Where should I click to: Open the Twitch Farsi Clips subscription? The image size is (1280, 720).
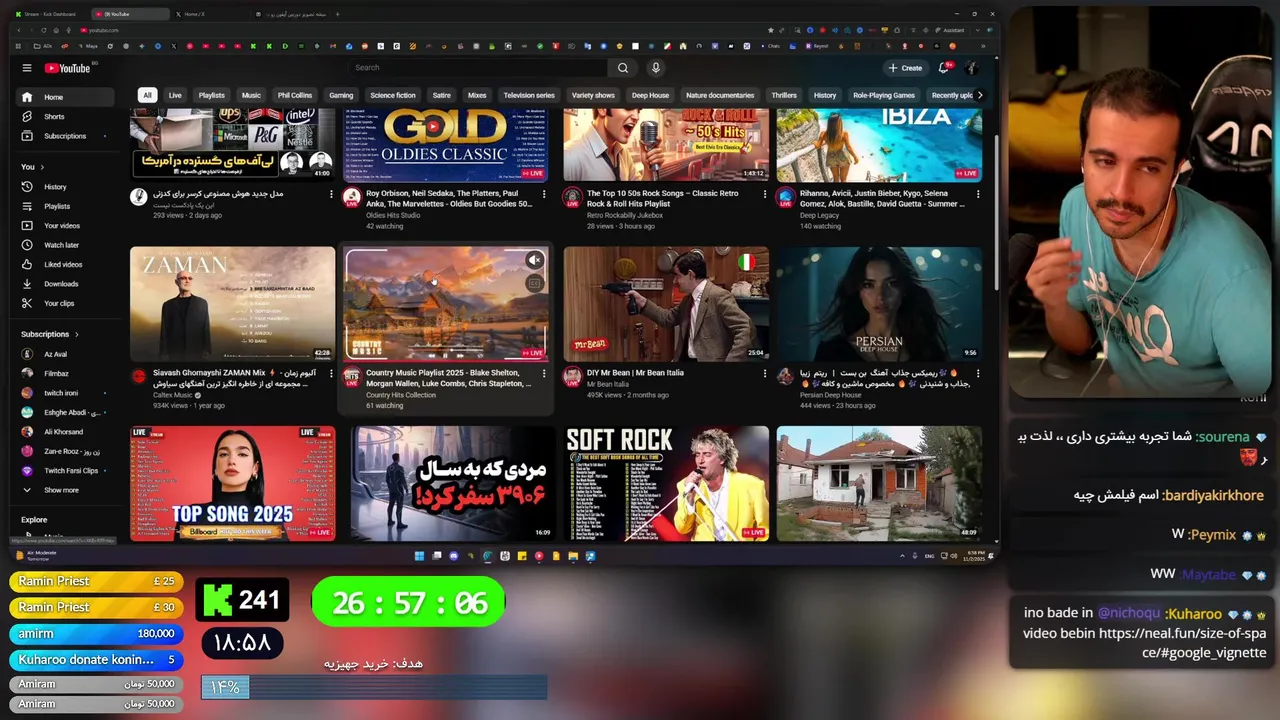pos(67,471)
